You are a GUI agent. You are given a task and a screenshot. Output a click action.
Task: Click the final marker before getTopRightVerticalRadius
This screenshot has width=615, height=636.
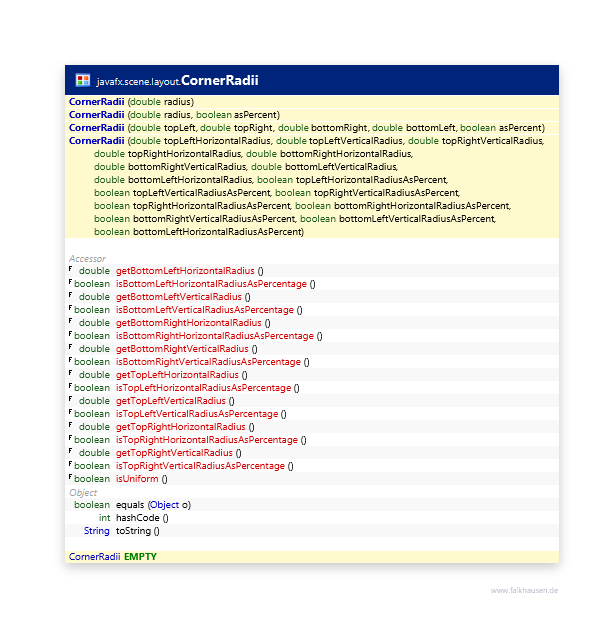(x=70, y=452)
